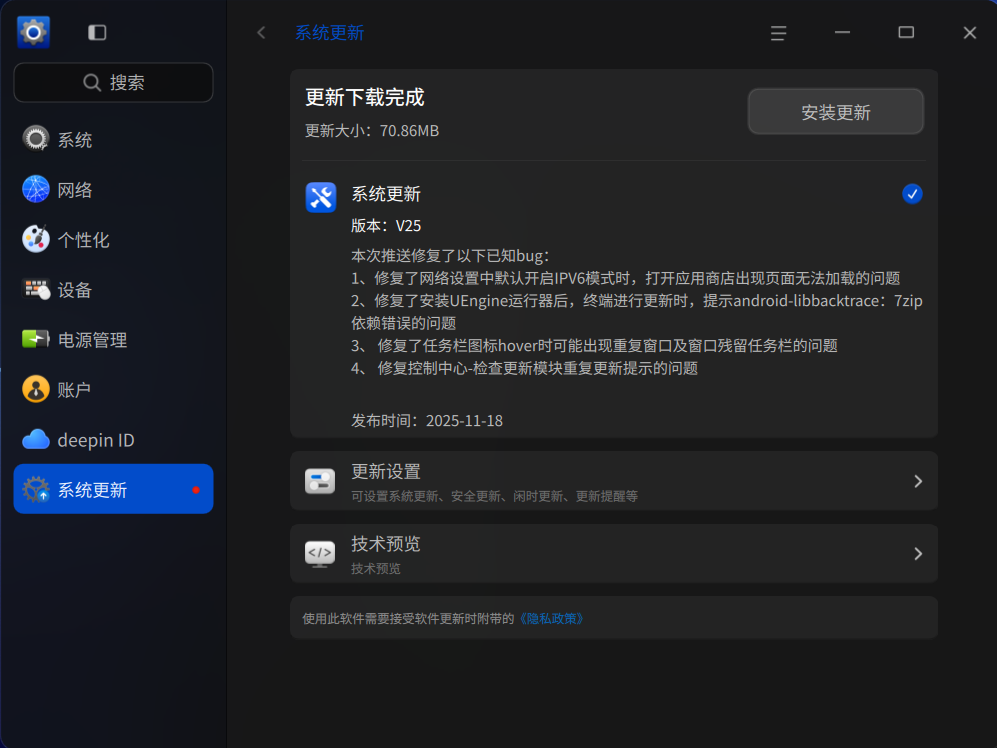Click the 技术预览 code icon

[x=320, y=553]
